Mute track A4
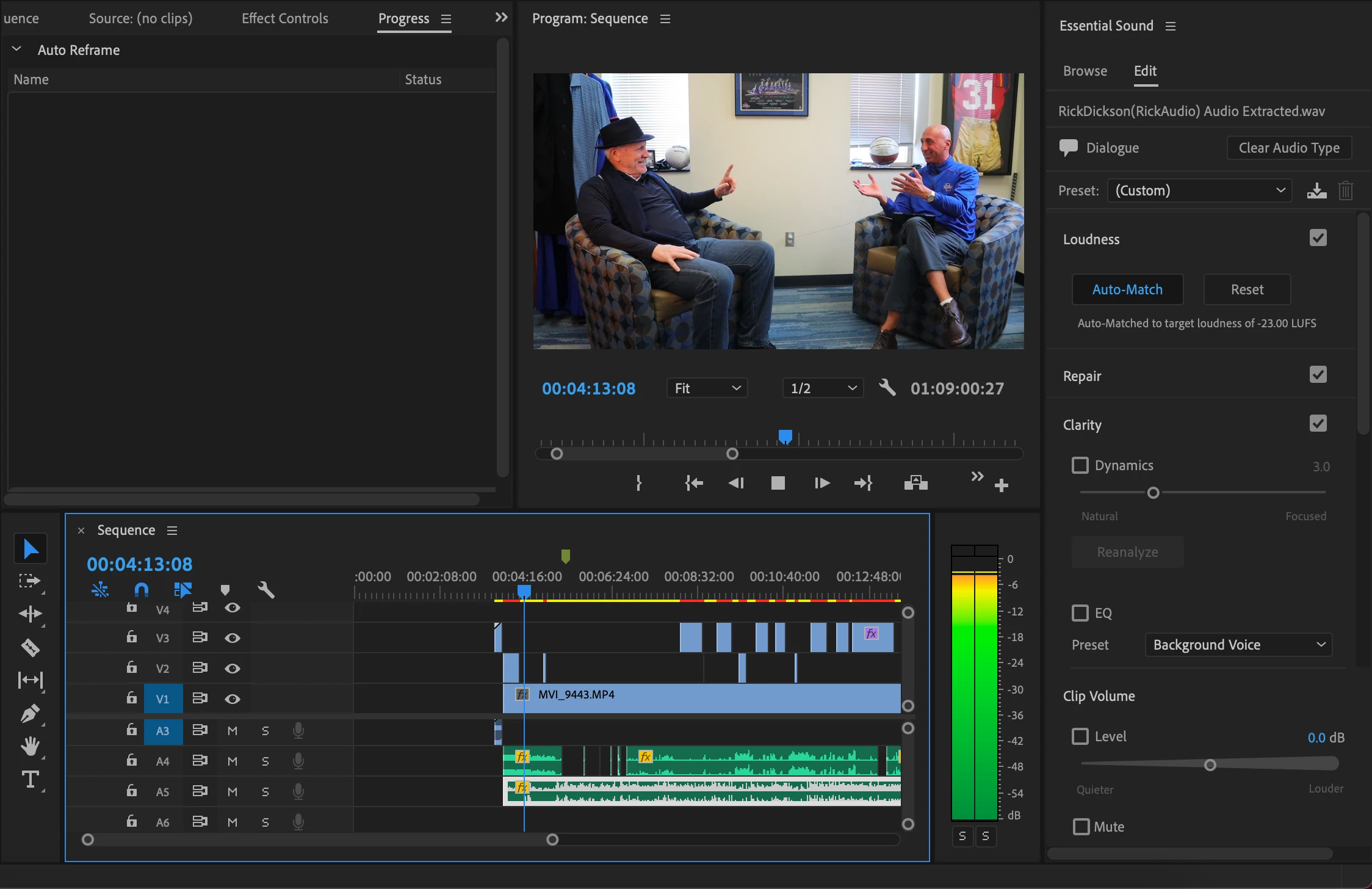Screen dimensions: 1372x889 (x=232, y=761)
